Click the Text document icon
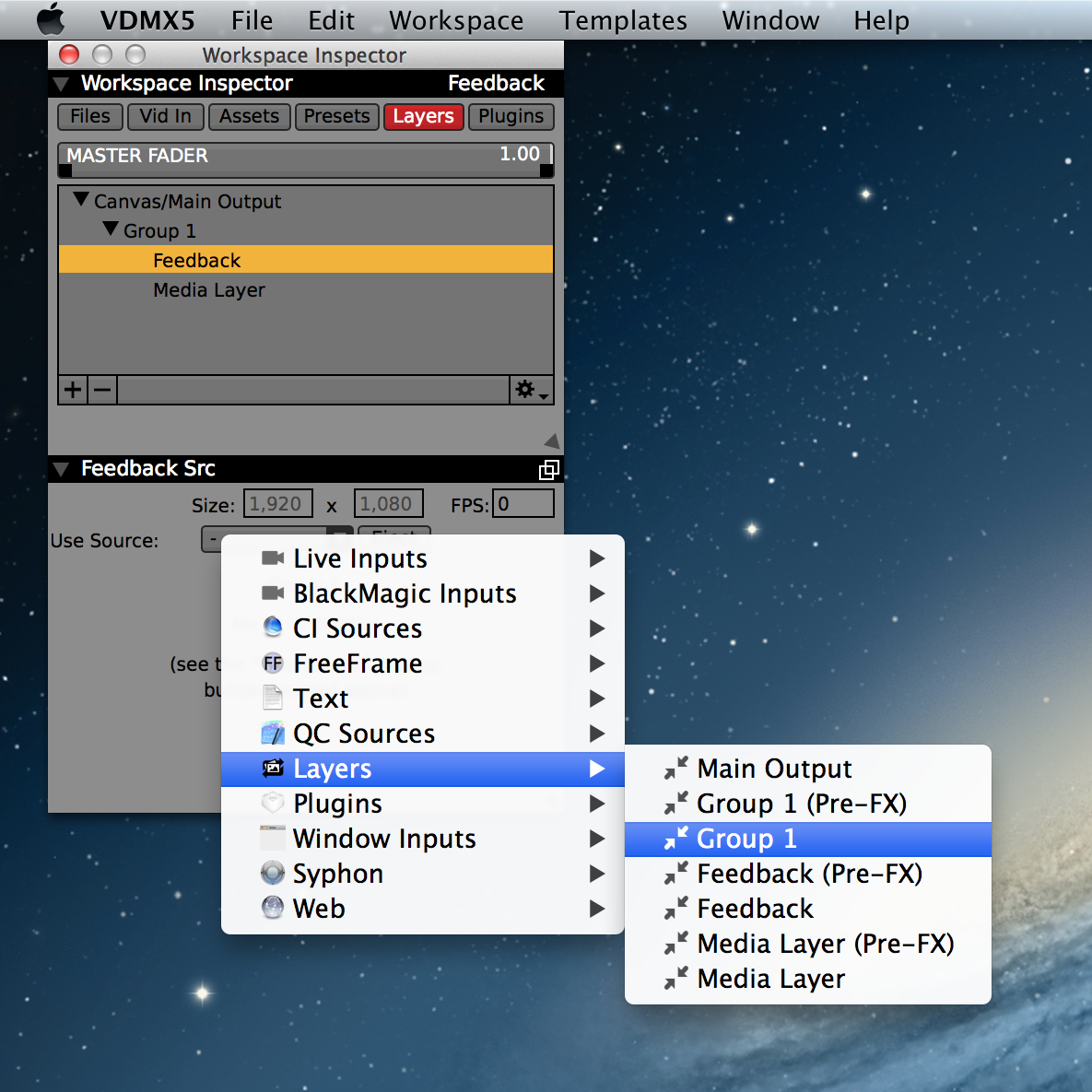Screen dimensions: 1092x1092 point(272,698)
